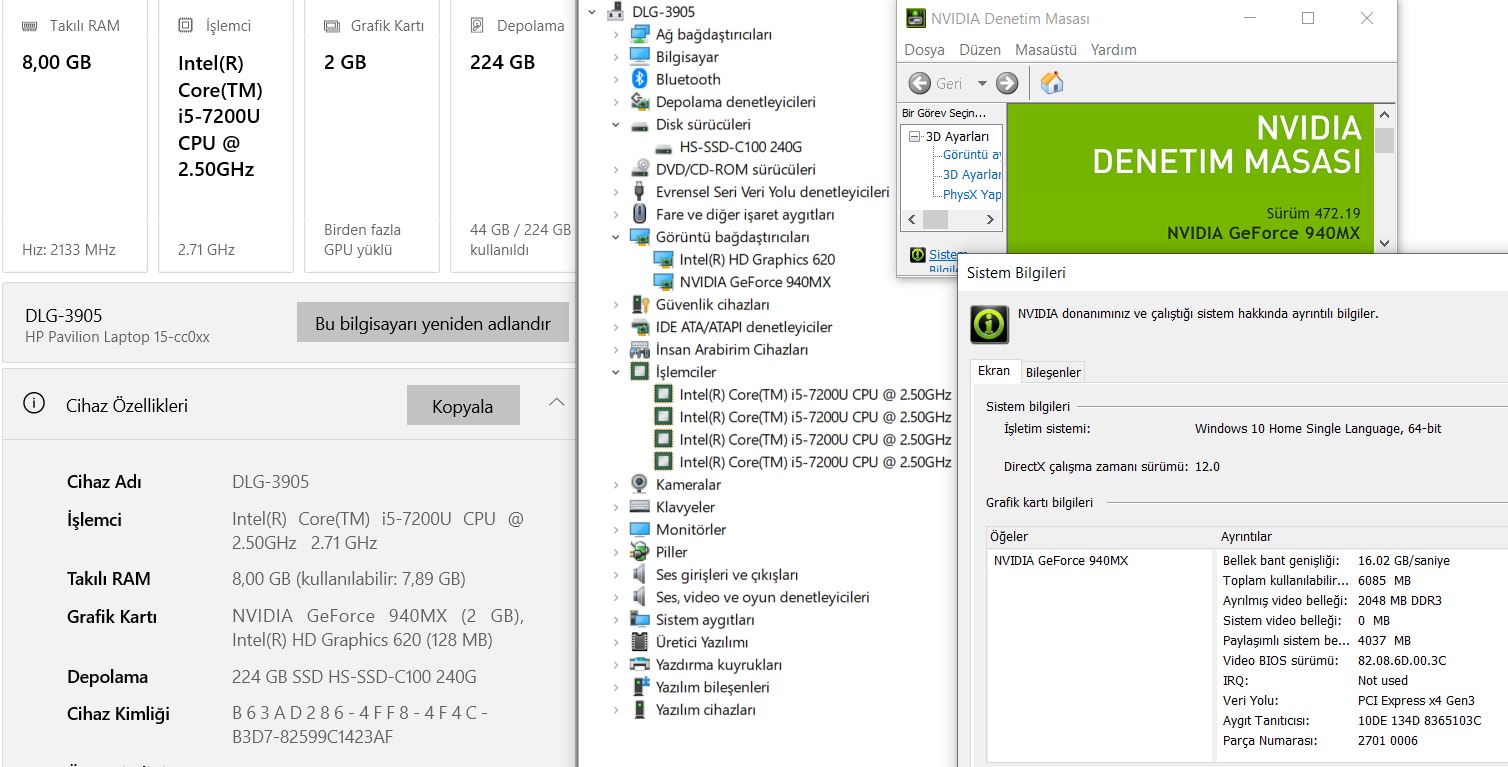Click the Klavyeler keyboard icon

tap(640, 507)
